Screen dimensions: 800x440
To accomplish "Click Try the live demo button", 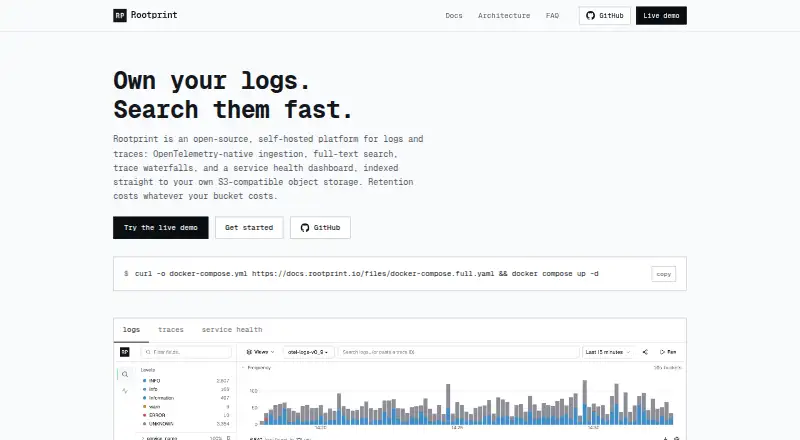I will point(161,228).
